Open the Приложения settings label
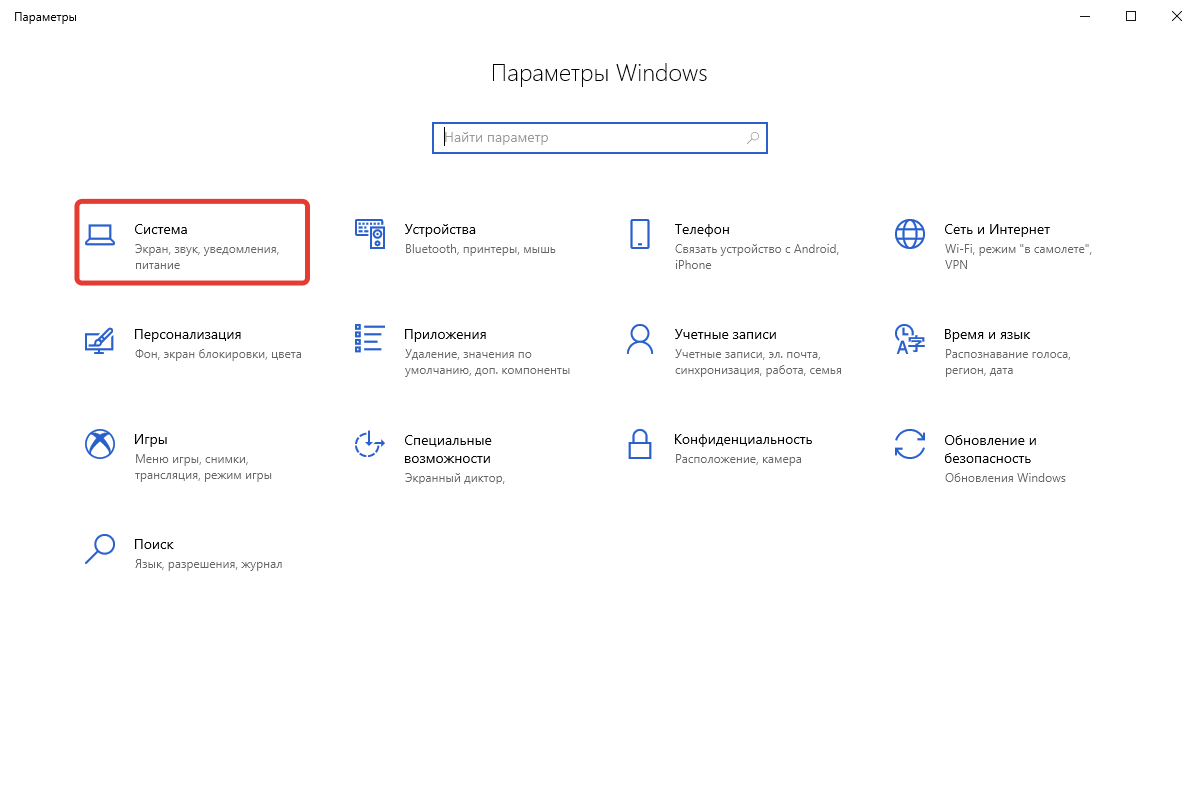 pos(445,334)
